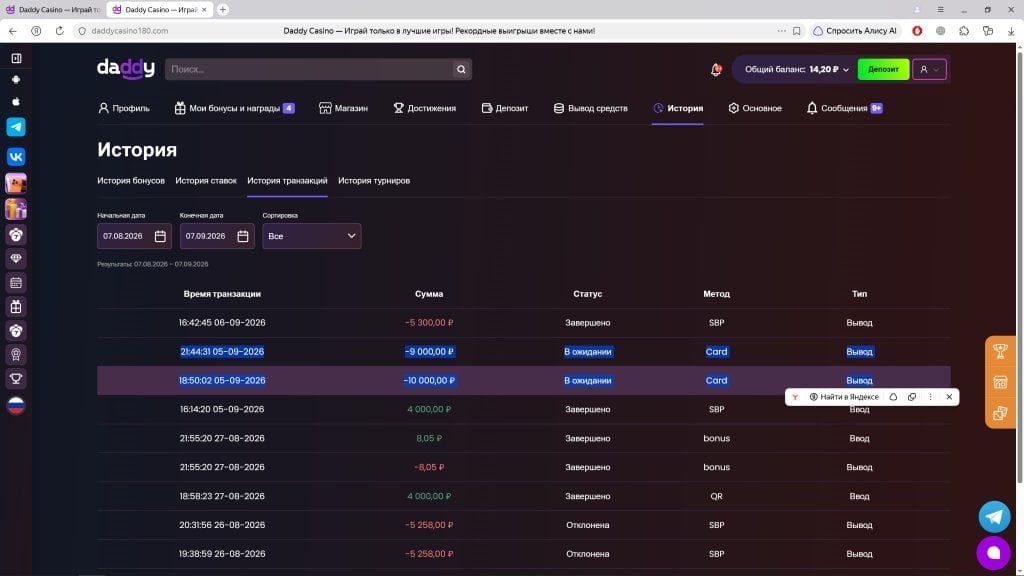Click the daddy logo

coord(126,69)
